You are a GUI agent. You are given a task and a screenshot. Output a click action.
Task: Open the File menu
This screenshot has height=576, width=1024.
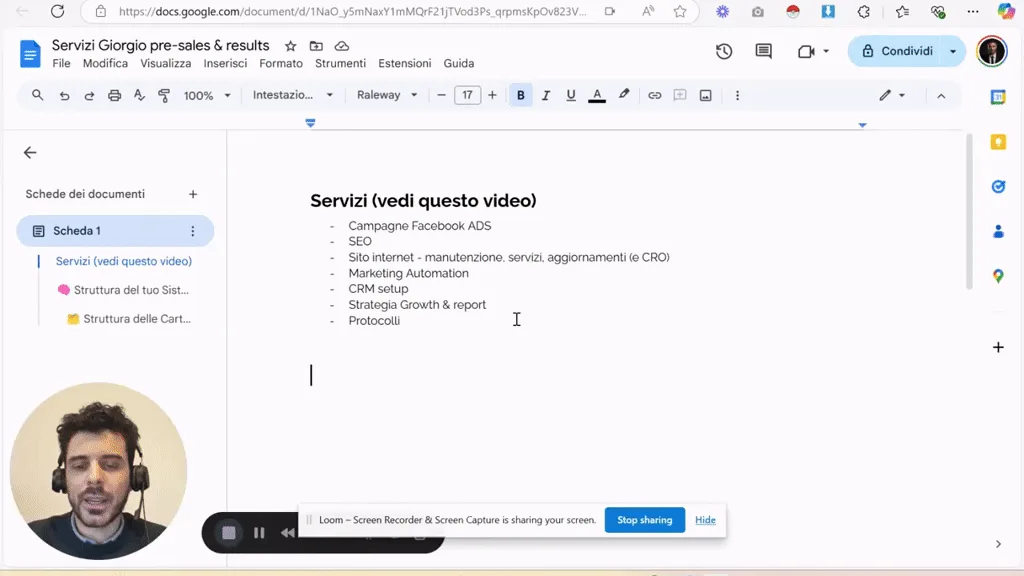(x=61, y=63)
